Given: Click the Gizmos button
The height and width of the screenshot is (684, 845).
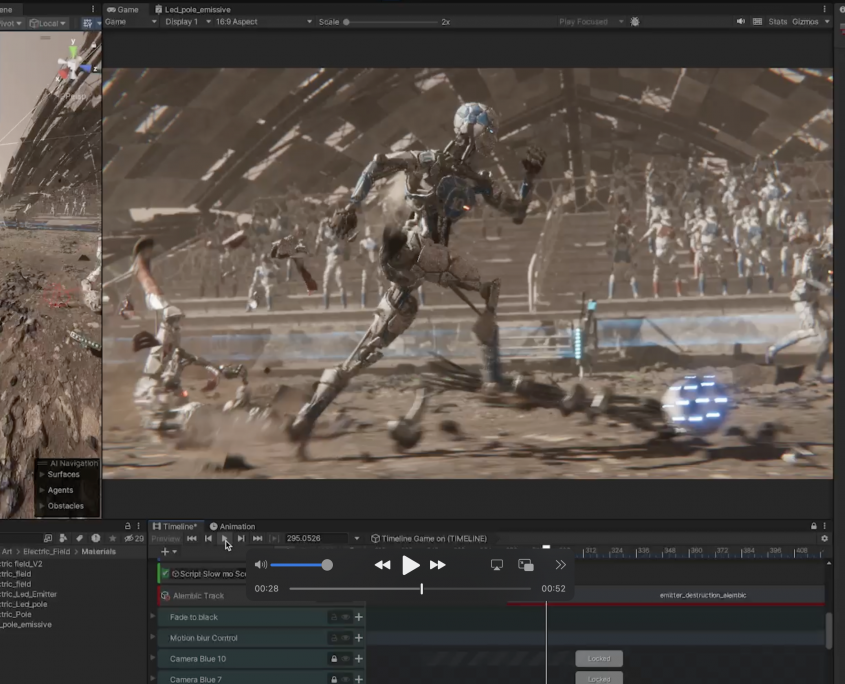Looking at the screenshot, I should click(806, 21).
